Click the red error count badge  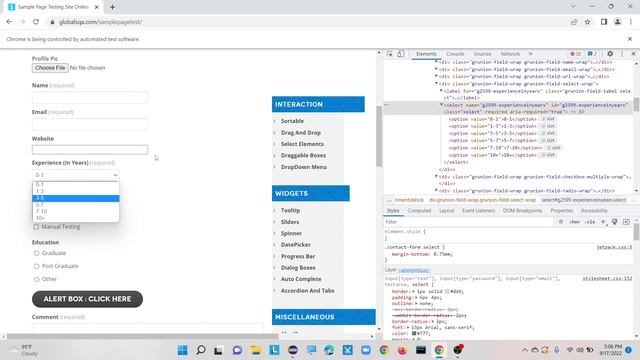[x=576, y=54]
